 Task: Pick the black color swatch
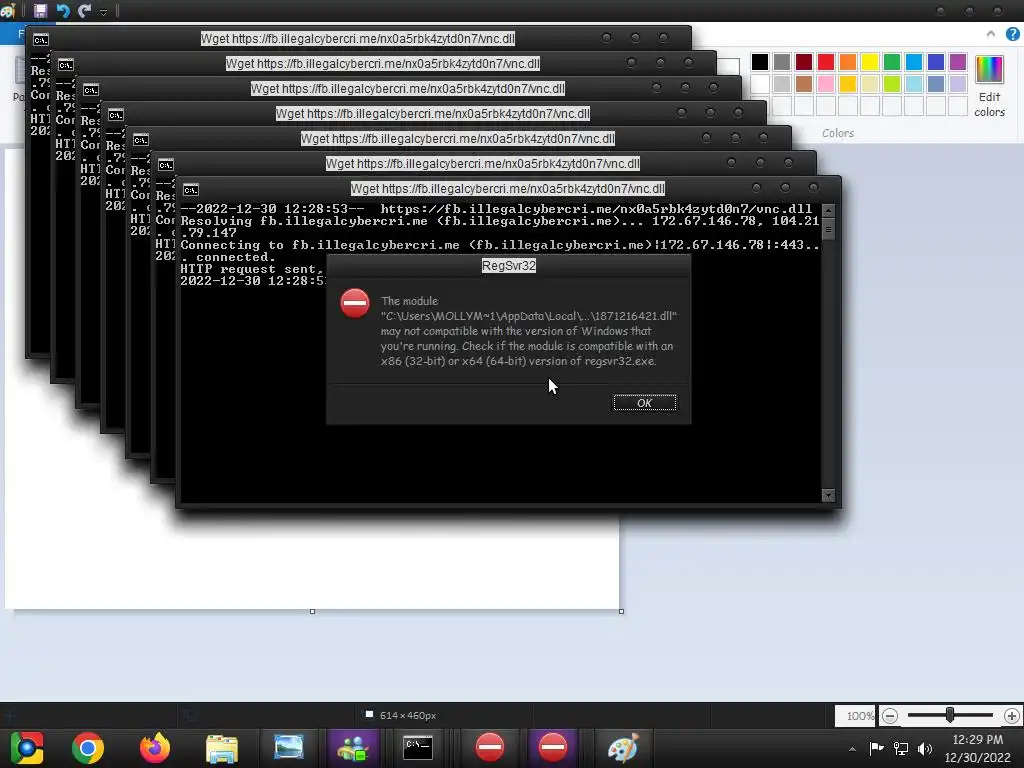(x=760, y=61)
